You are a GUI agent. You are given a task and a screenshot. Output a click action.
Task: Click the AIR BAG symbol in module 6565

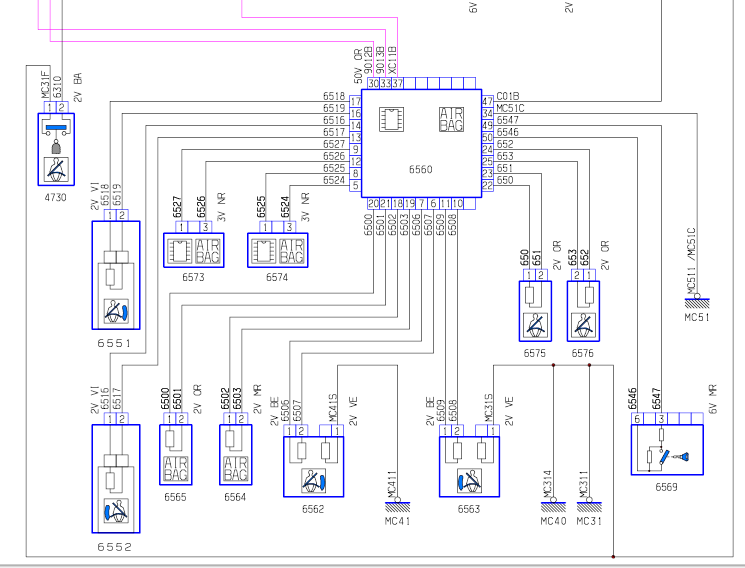[176, 468]
